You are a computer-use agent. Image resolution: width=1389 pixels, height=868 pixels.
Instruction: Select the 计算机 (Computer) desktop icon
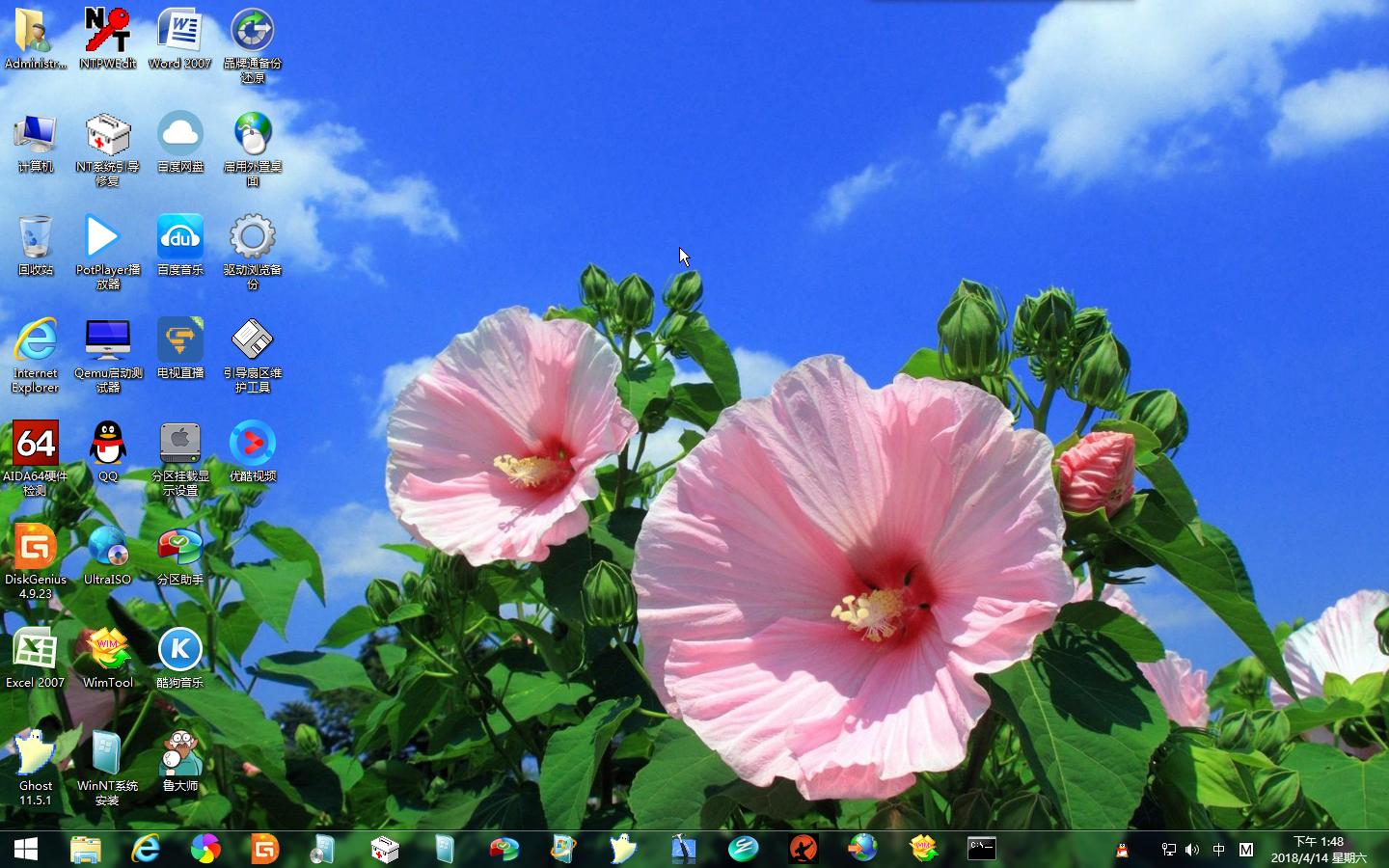pos(36,142)
